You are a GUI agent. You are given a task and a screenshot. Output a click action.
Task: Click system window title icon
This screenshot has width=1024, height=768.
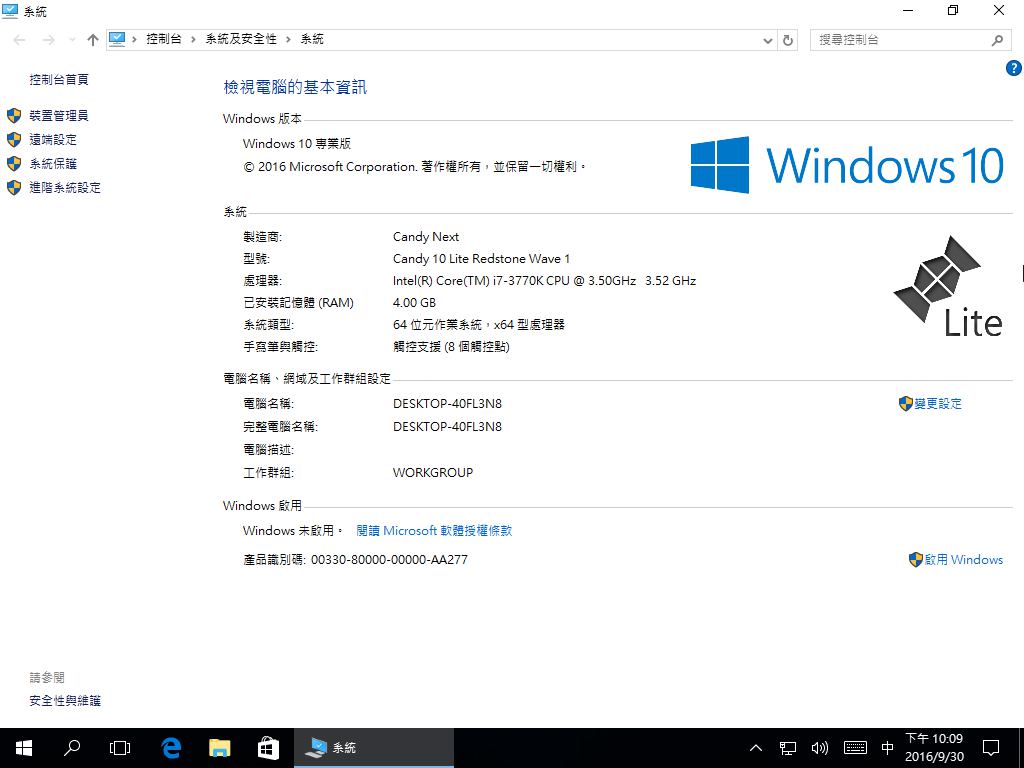tap(10, 11)
